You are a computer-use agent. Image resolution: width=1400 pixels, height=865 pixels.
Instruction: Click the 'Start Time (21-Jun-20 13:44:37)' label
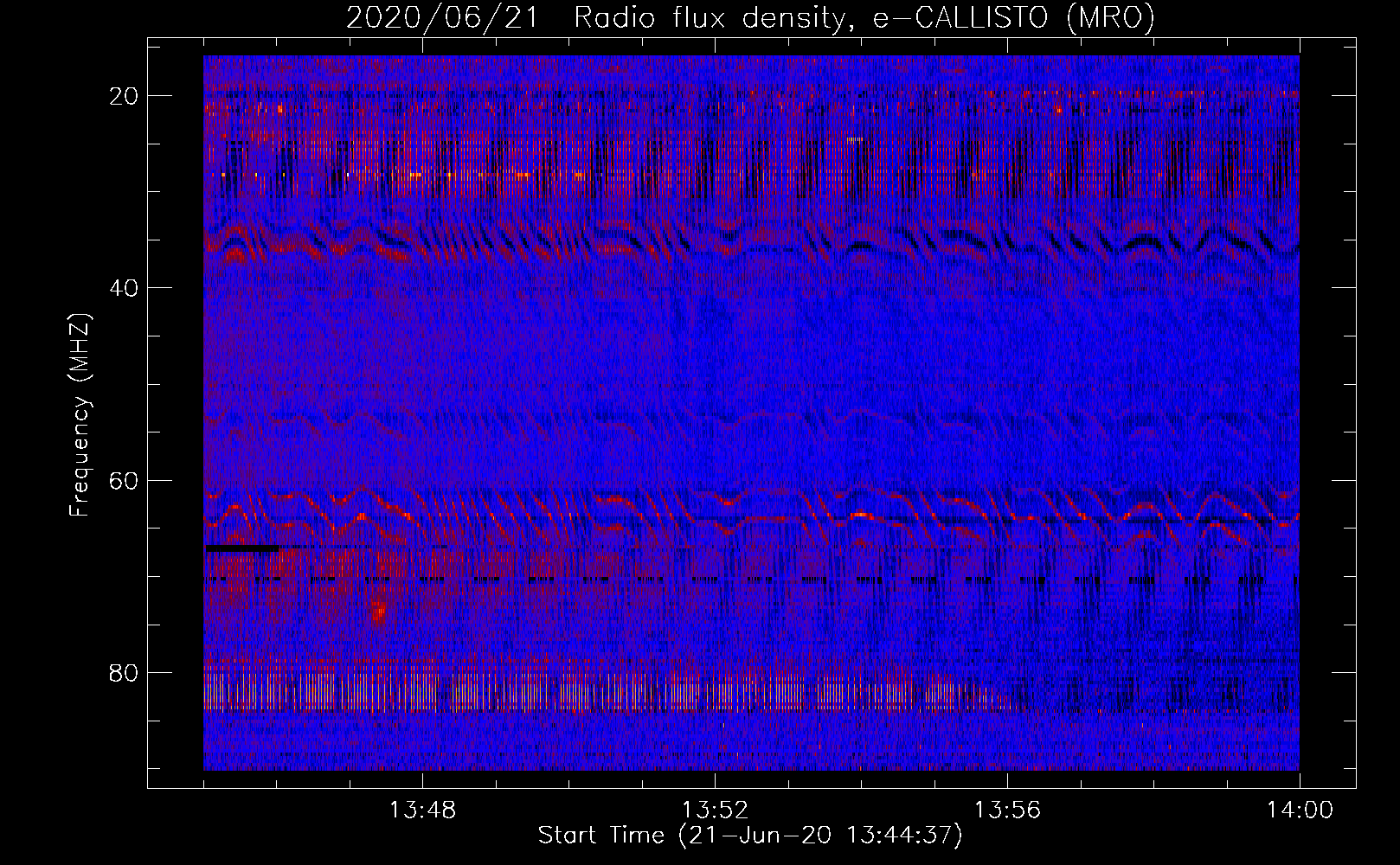point(750,836)
